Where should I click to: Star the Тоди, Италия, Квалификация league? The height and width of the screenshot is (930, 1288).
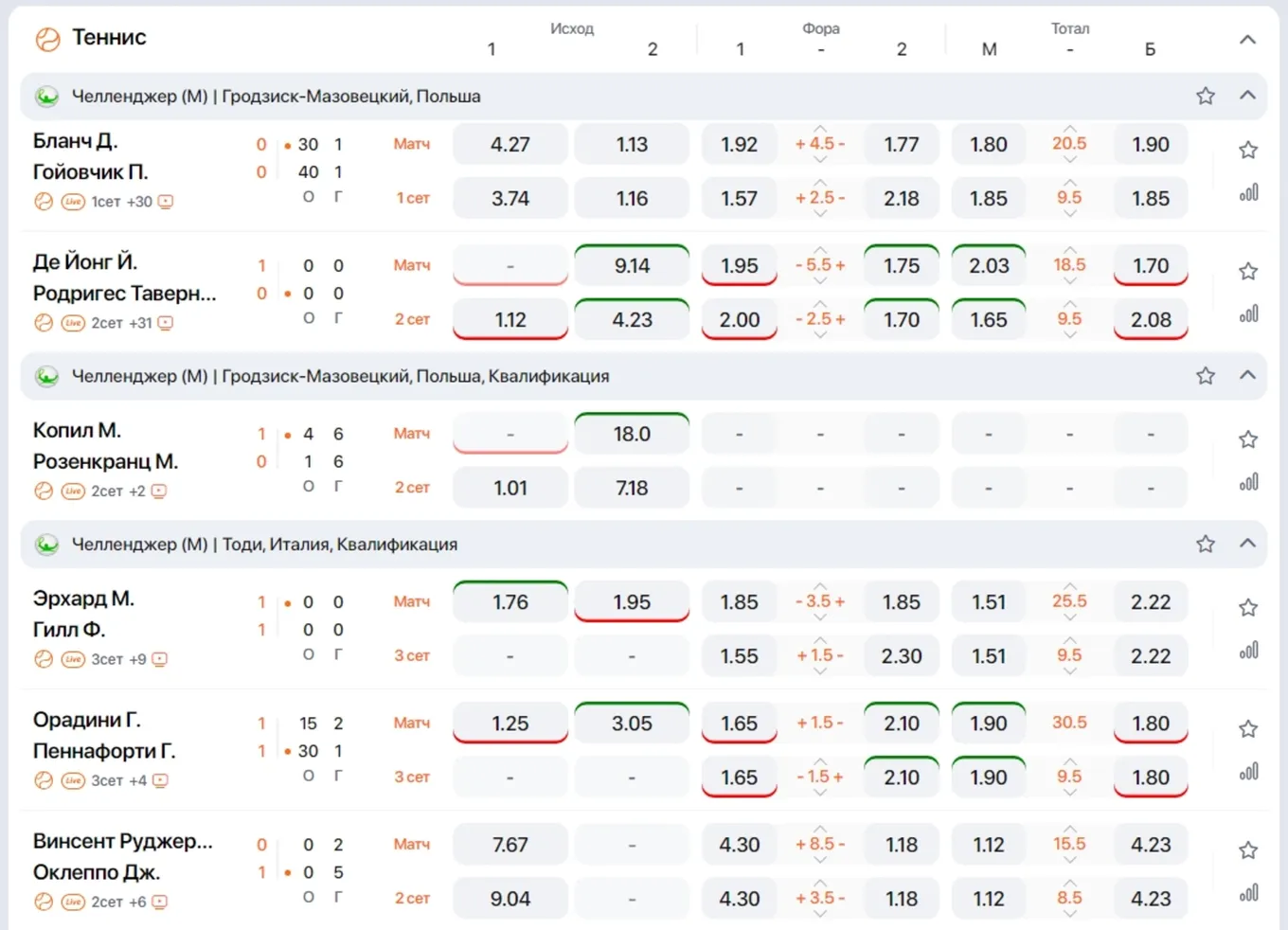[1205, 544]
